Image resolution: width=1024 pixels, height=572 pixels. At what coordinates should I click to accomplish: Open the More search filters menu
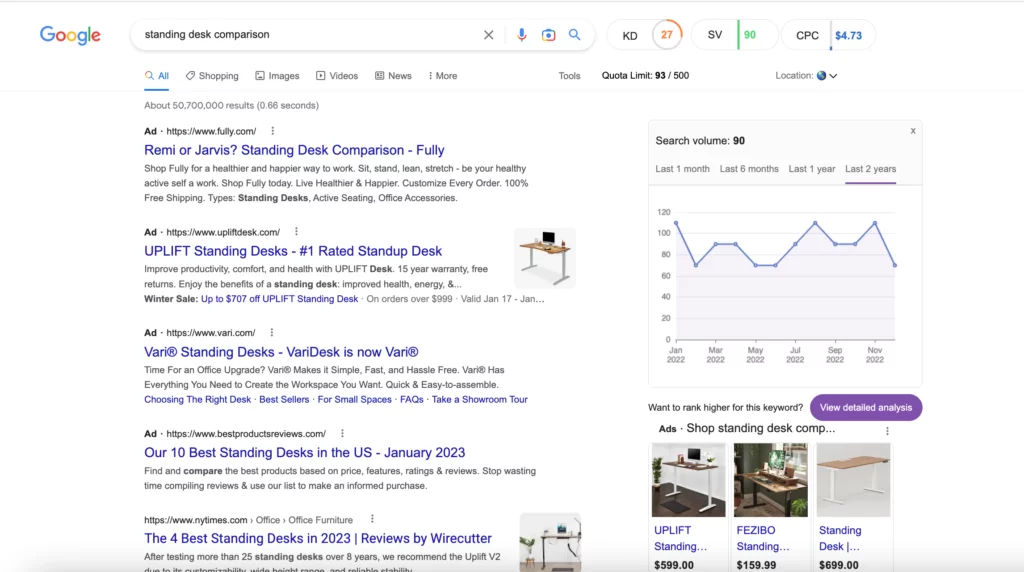point(442,76)
